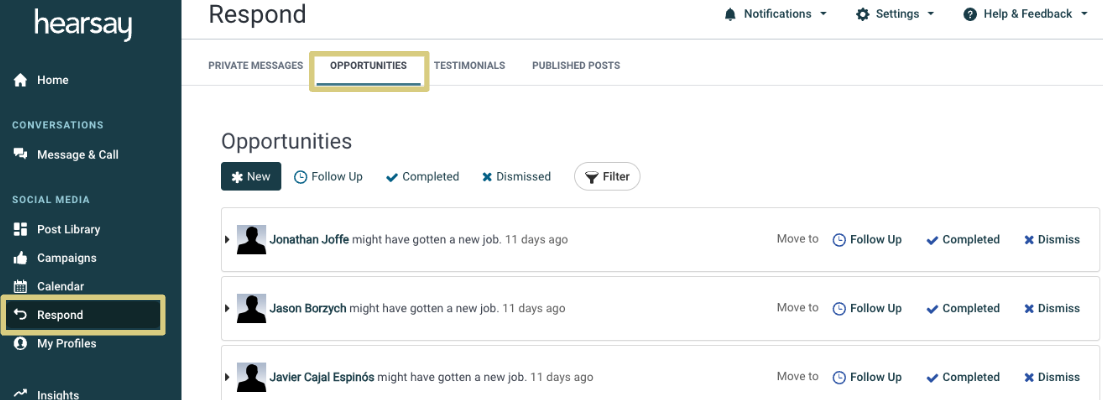Show Dismissed opportunities
Viewport: 1103px width, 400px height.
coord(516,176)
